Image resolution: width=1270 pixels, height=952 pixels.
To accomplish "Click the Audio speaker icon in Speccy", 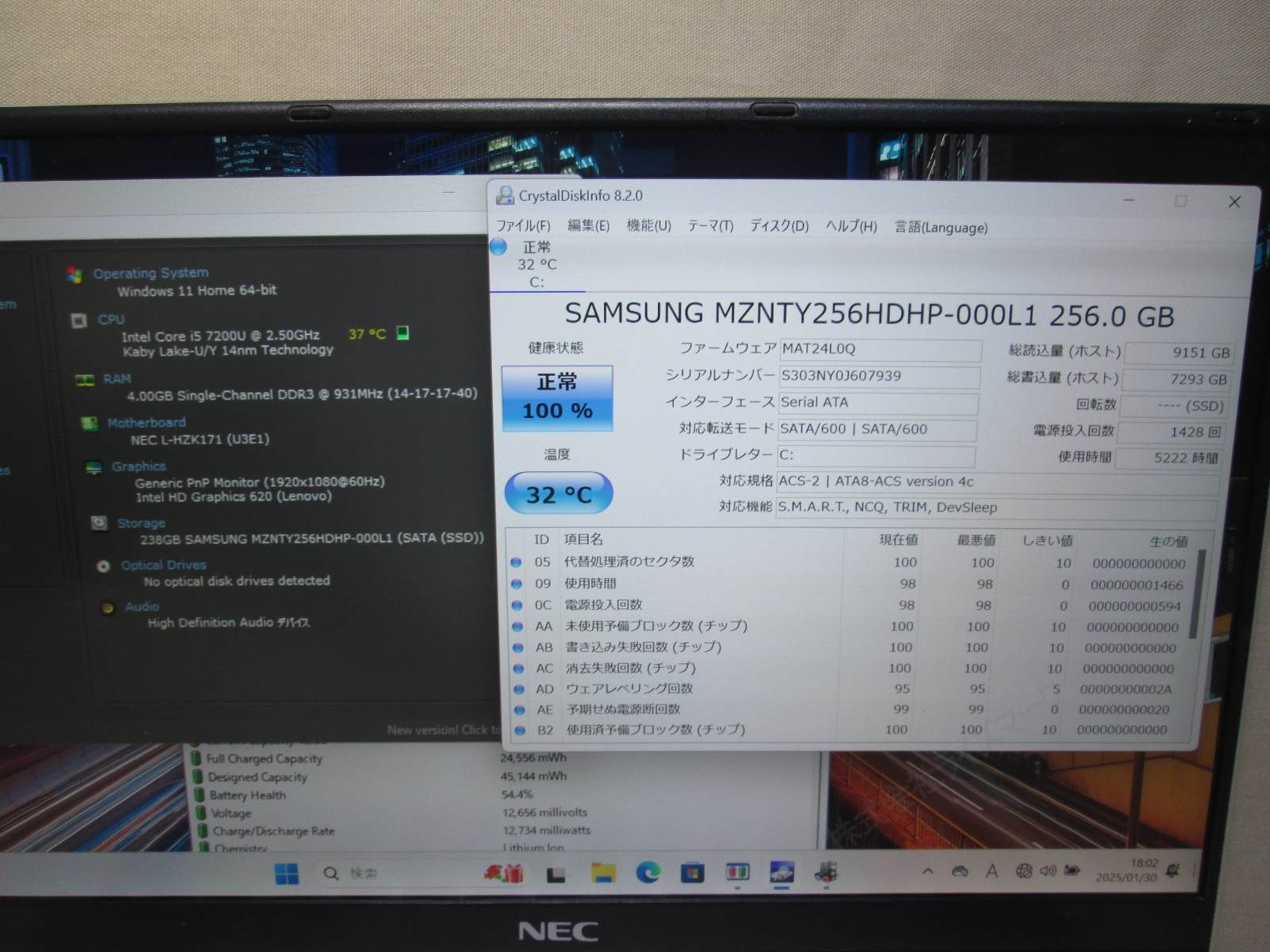I will pyautogui.click(x=109, y=608).
